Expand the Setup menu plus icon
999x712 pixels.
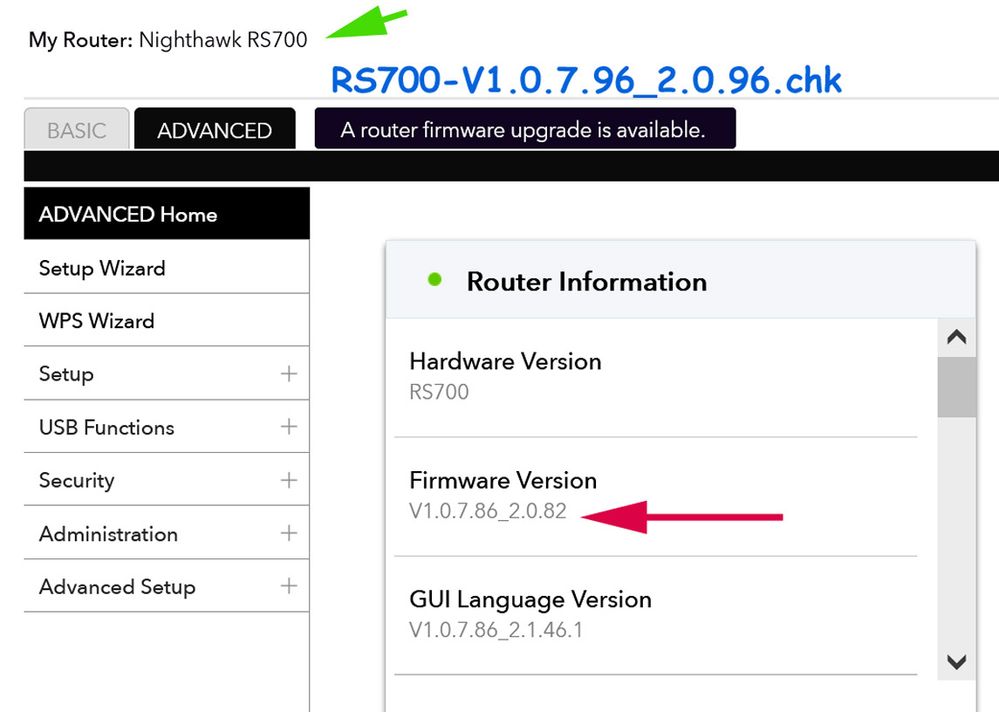coord(289,374)
